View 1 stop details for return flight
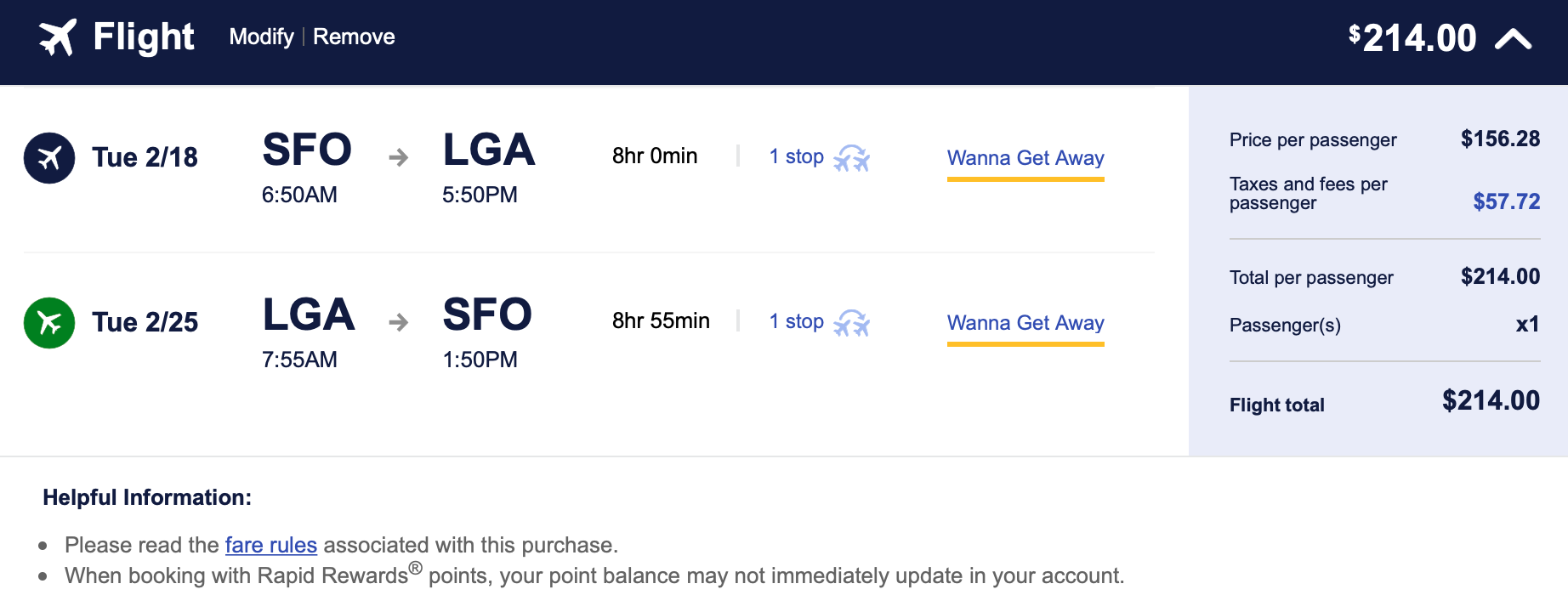1568x612 pixels. pyautogui.click(x=796, y=321)
